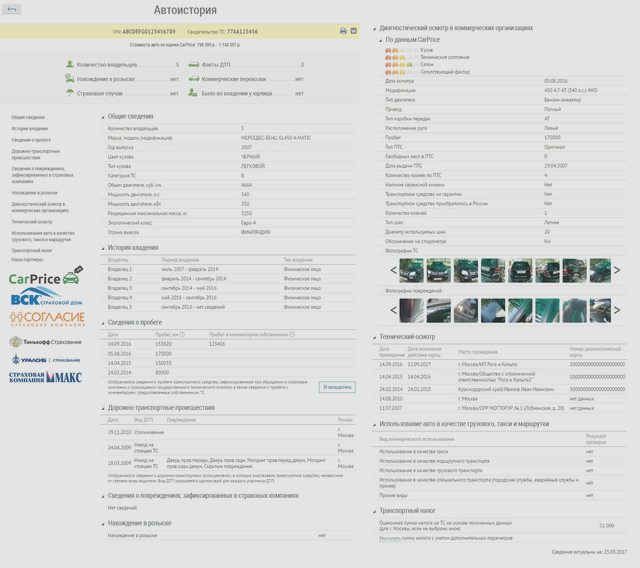Open the first photo in Фотографии повреждений
Screen dimensions: 640x568
point(411,310)
